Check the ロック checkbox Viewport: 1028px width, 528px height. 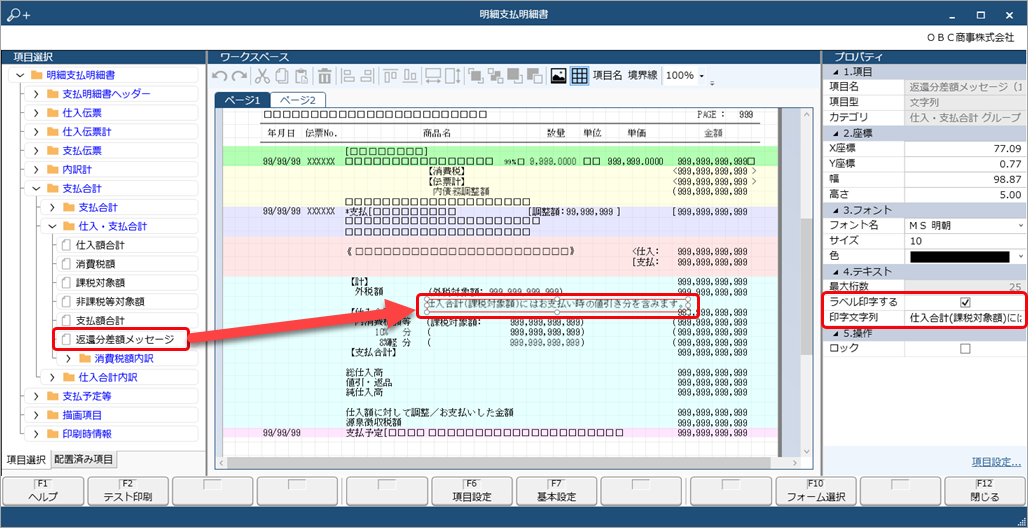pos(964,348)
